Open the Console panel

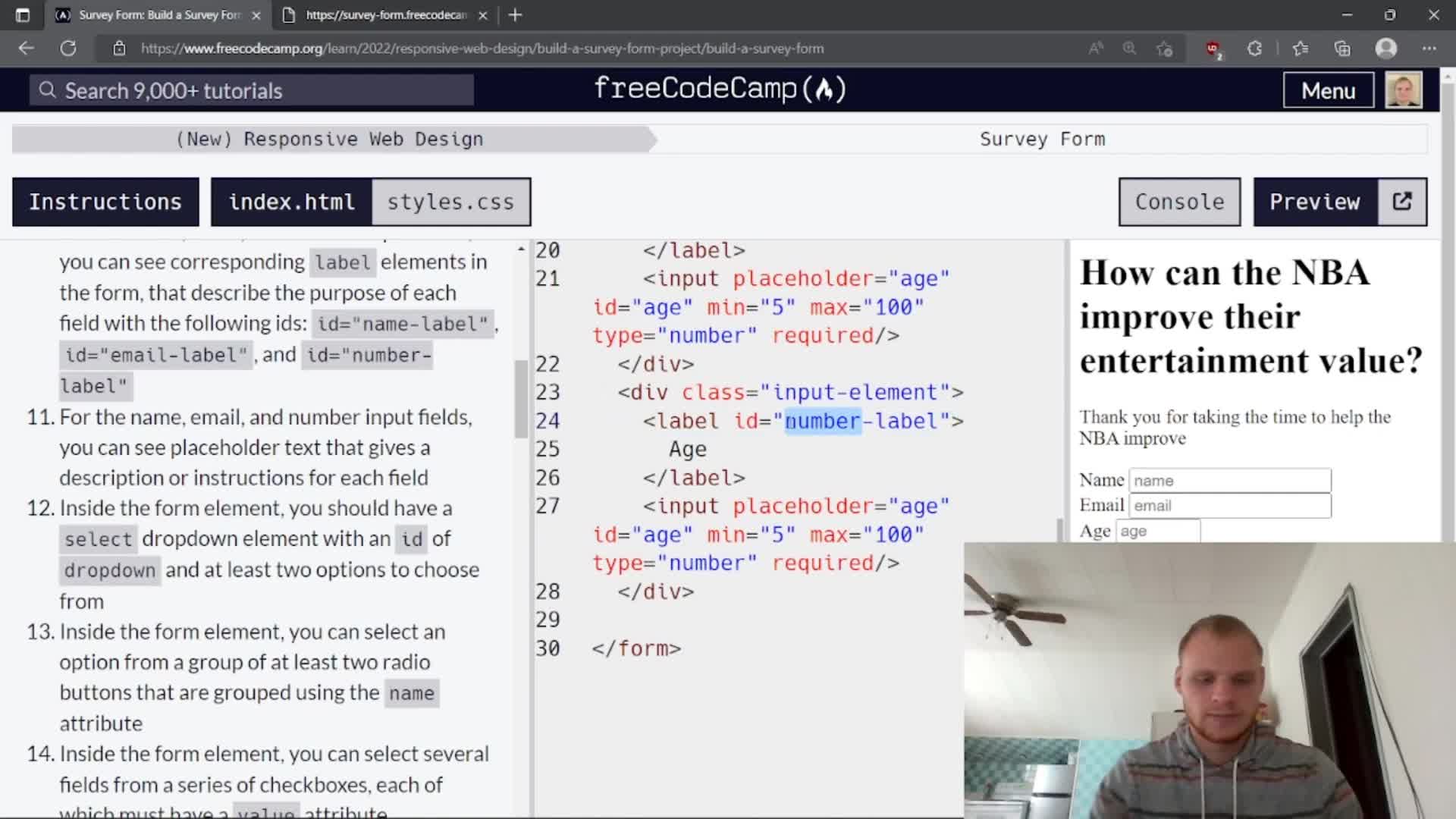1180,201
